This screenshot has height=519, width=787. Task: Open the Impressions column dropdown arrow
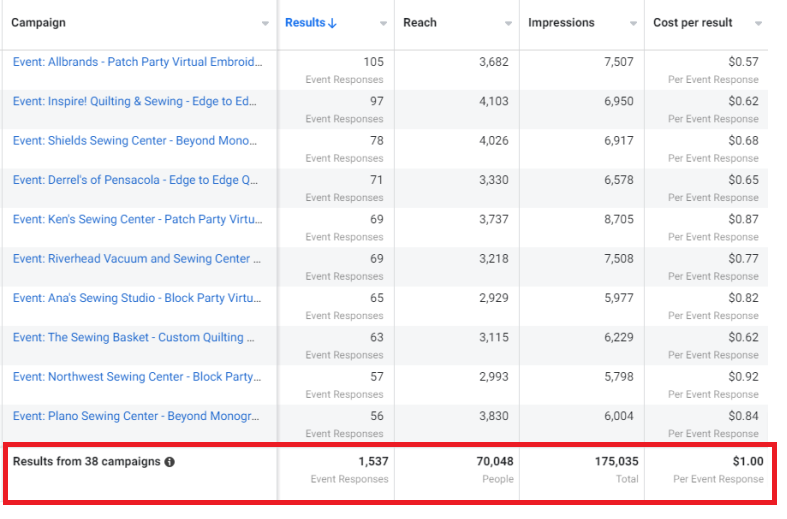(634, 23)
